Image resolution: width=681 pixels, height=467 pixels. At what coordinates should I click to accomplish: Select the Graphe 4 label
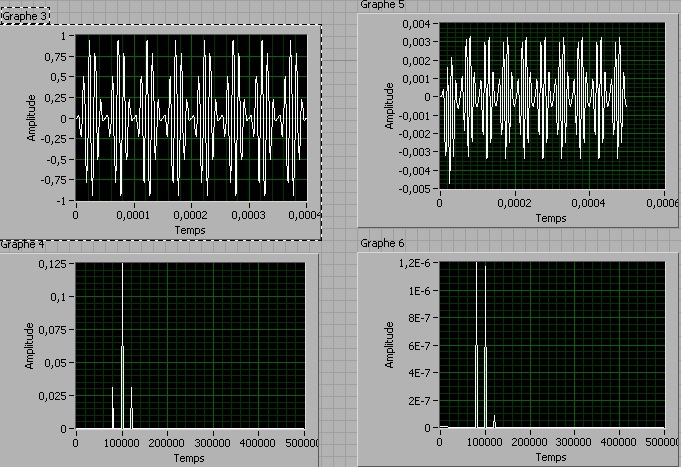click(22, 244)
